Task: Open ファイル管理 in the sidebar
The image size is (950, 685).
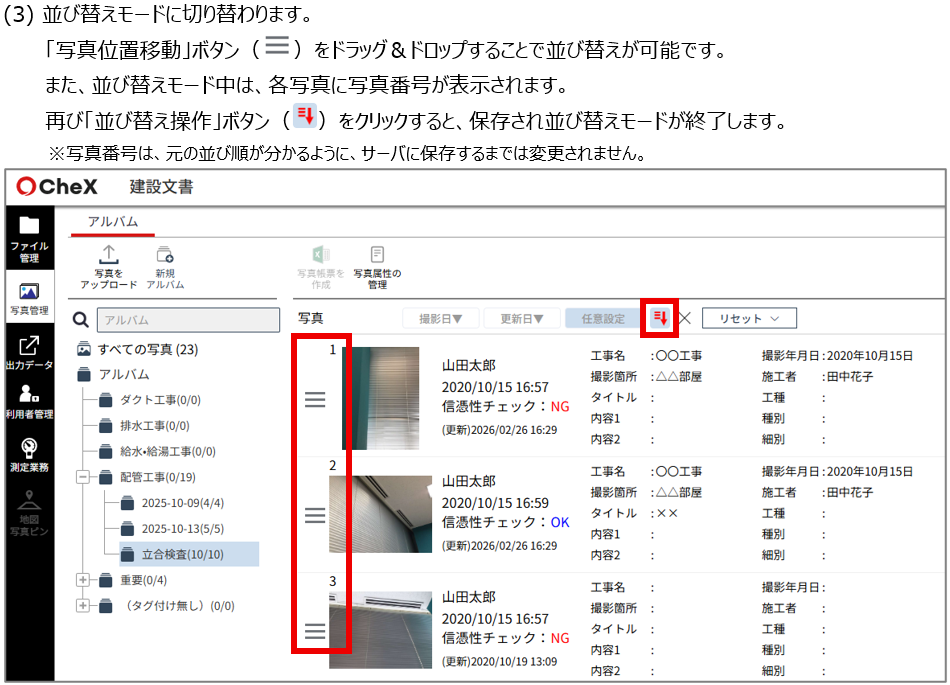Action: coord(29,238)
